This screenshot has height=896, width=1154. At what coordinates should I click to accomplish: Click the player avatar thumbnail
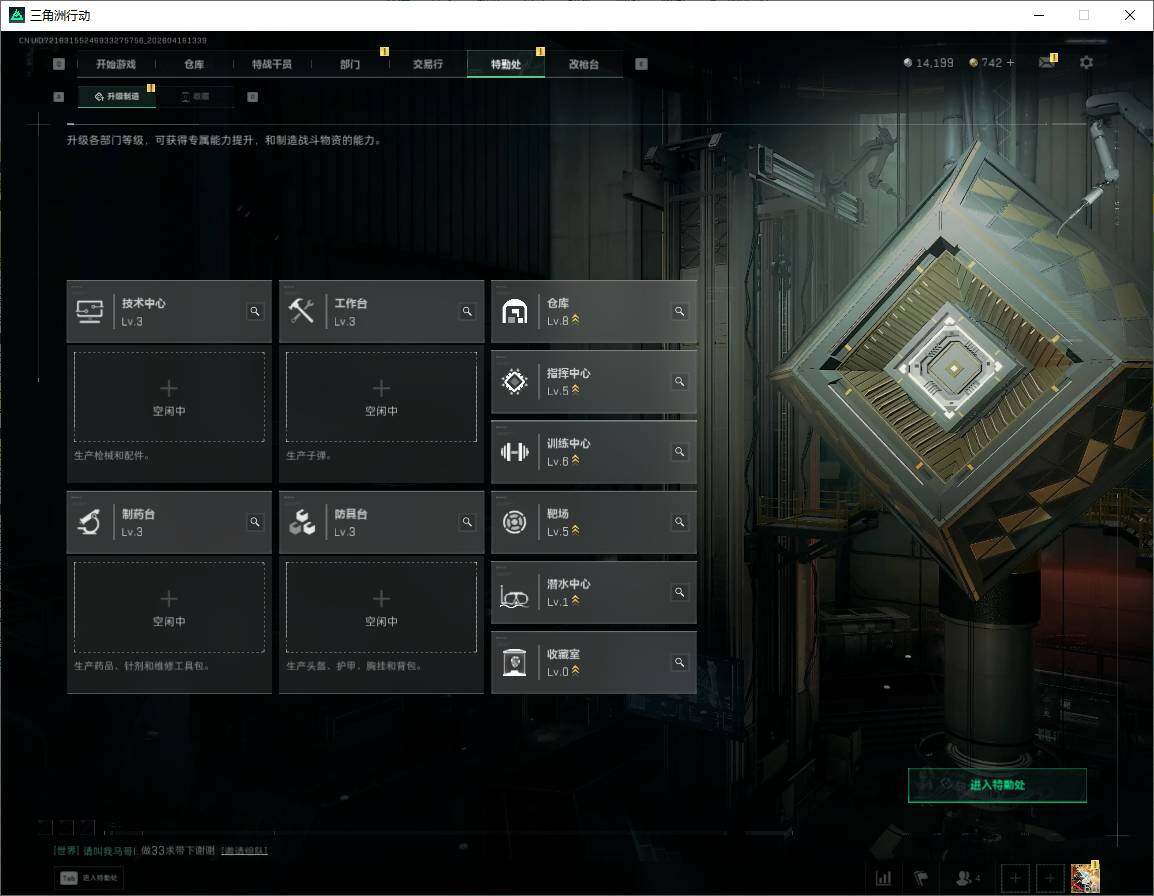click(x=1085, y=878)
